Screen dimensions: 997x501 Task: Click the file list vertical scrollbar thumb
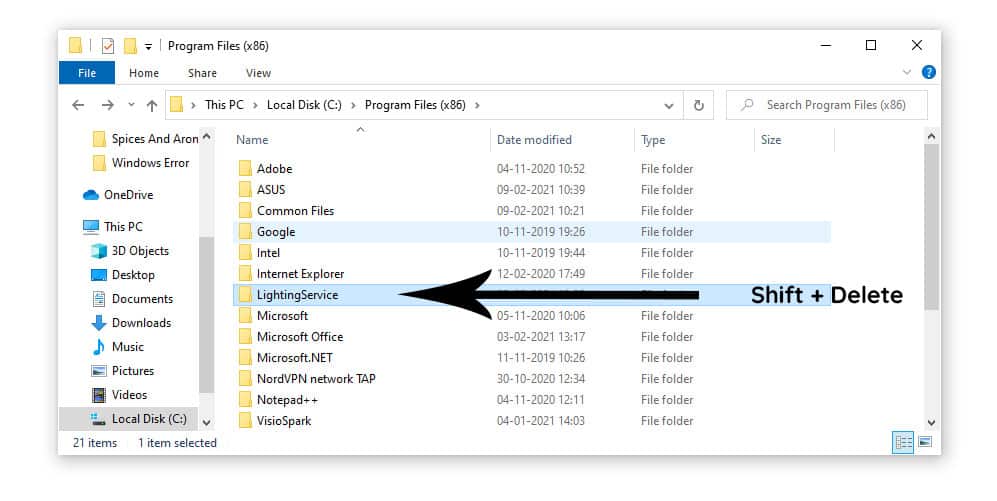tap(931, 227)
